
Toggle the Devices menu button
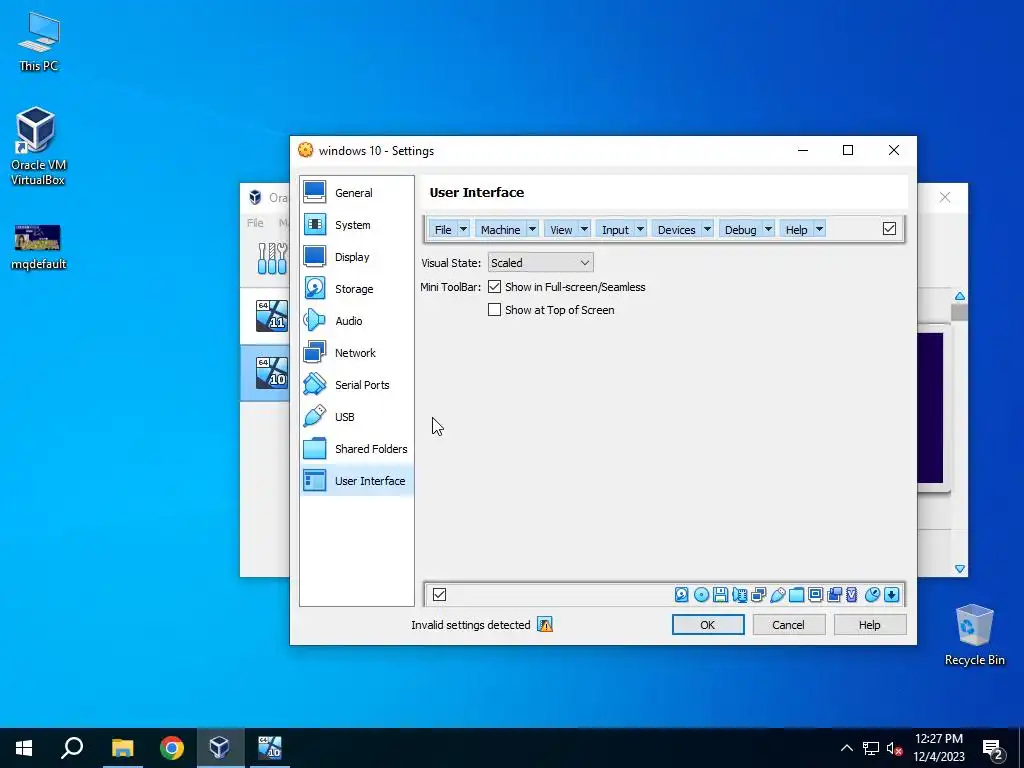(x=676, y=229)
